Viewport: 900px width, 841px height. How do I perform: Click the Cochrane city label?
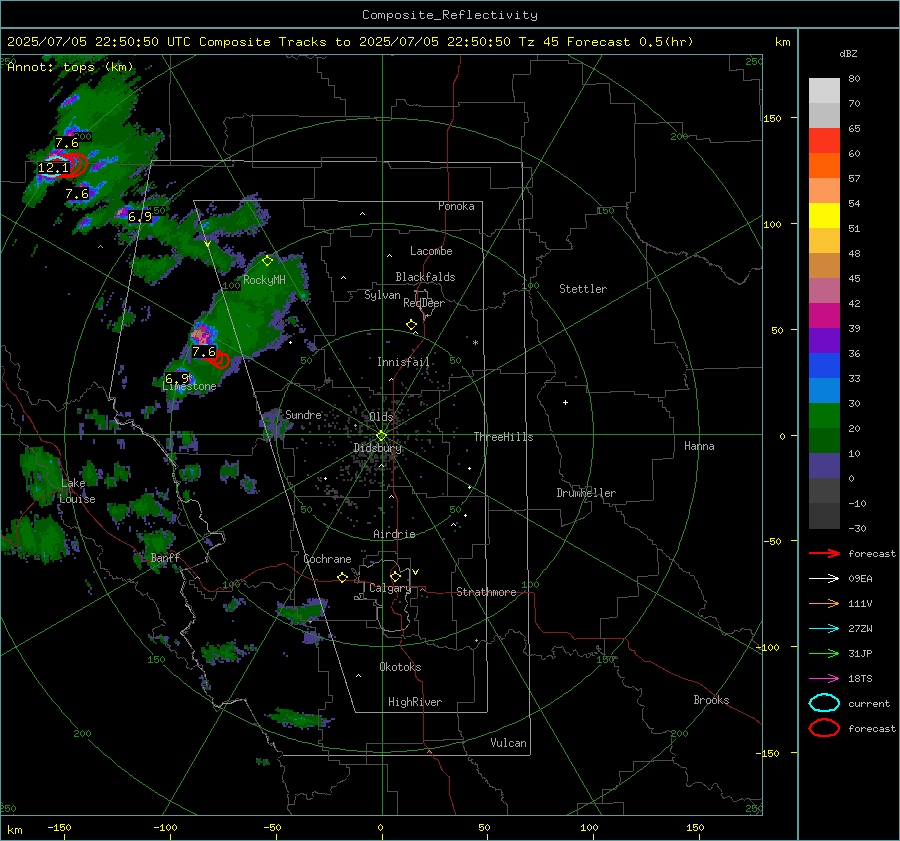click(x=327, y=559)
